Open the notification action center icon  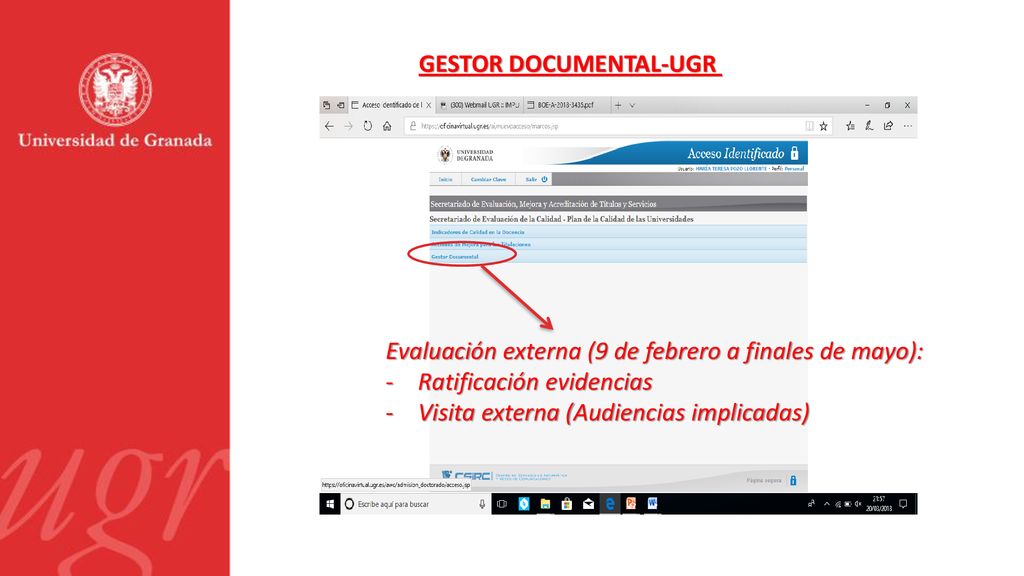tap(903, 504)
